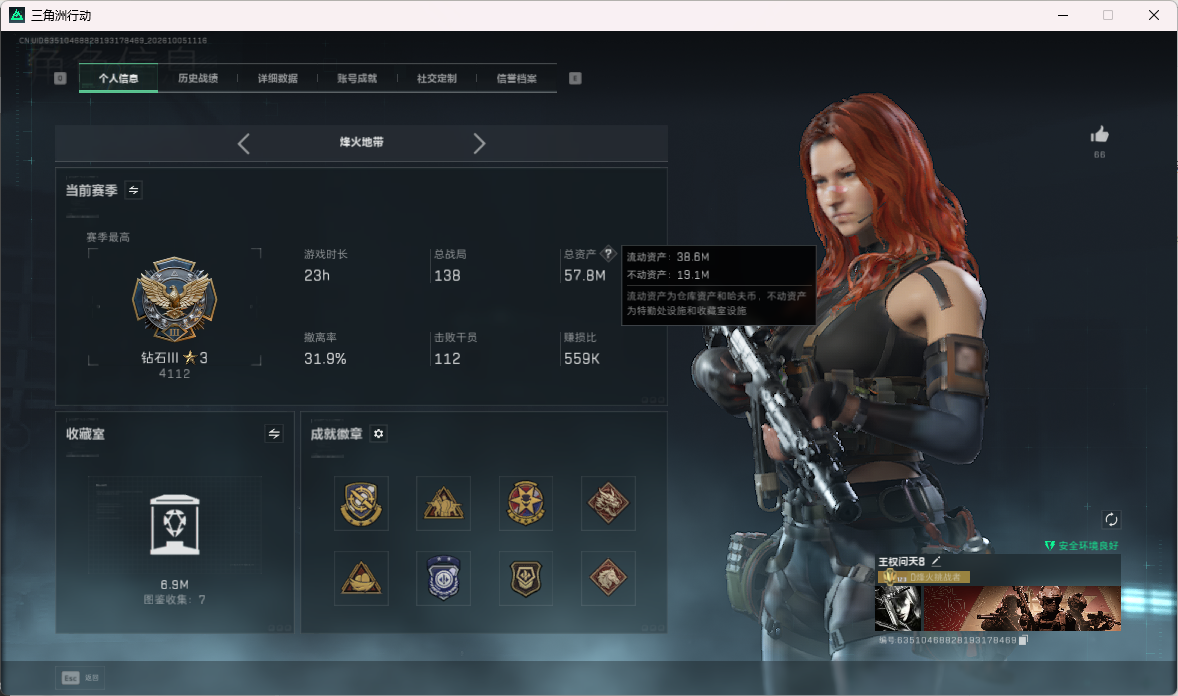Open the 详细数据 tab
The width and height of the screenshot is (1178, 696).
[x=277, y=78]
